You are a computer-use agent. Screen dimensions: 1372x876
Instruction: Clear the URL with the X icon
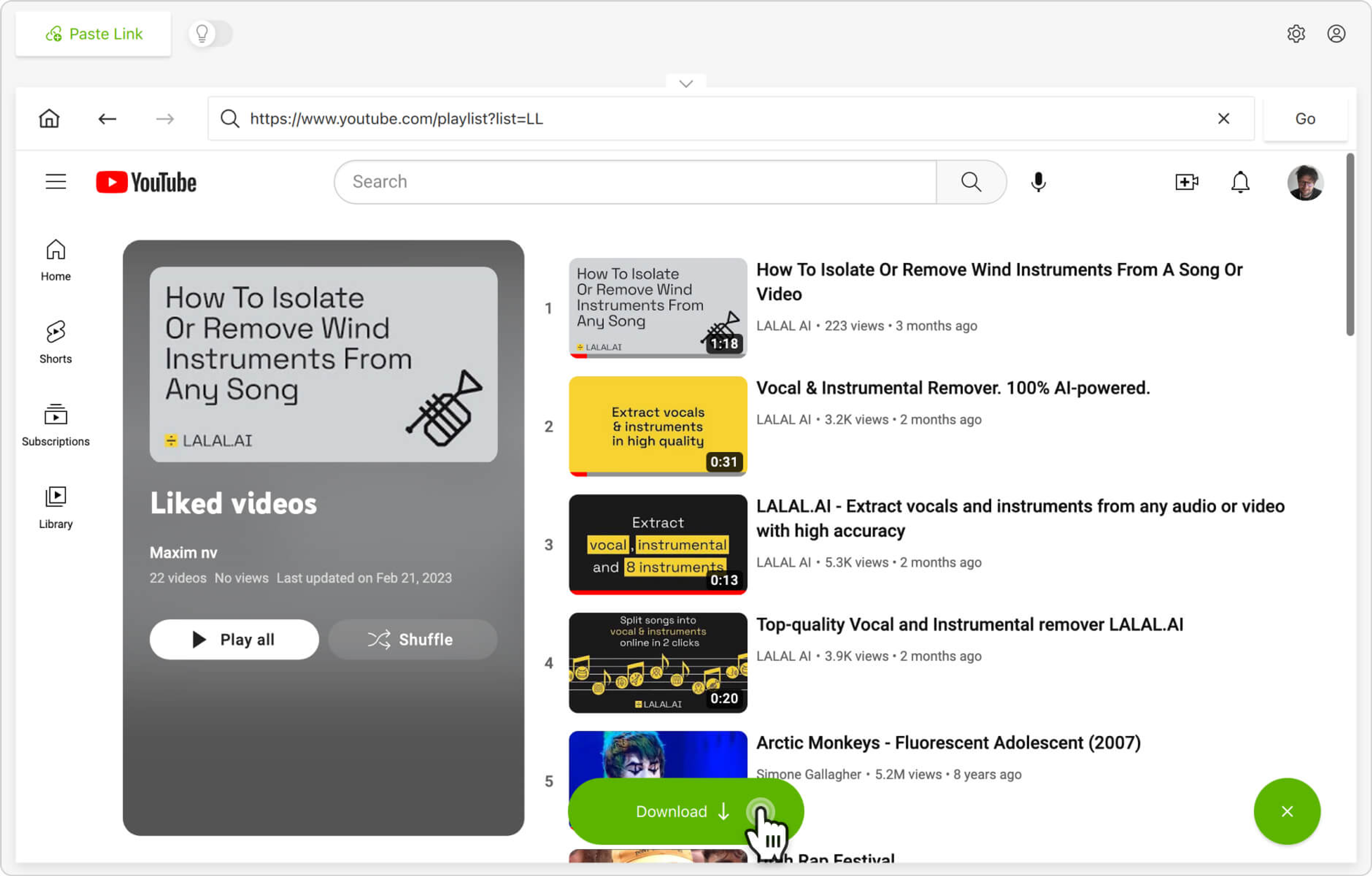click(x=1223, y=119)
